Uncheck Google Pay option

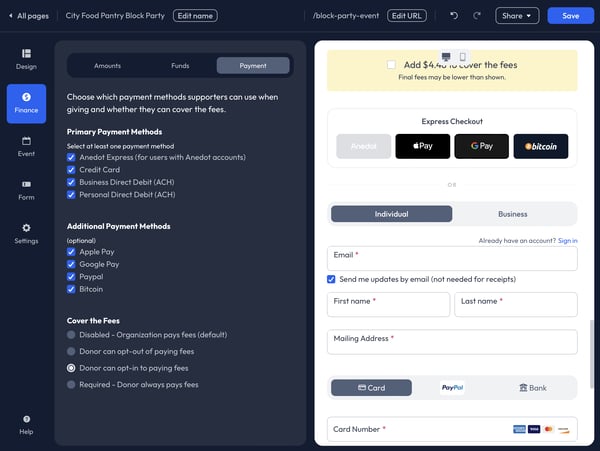click(71, 264)
